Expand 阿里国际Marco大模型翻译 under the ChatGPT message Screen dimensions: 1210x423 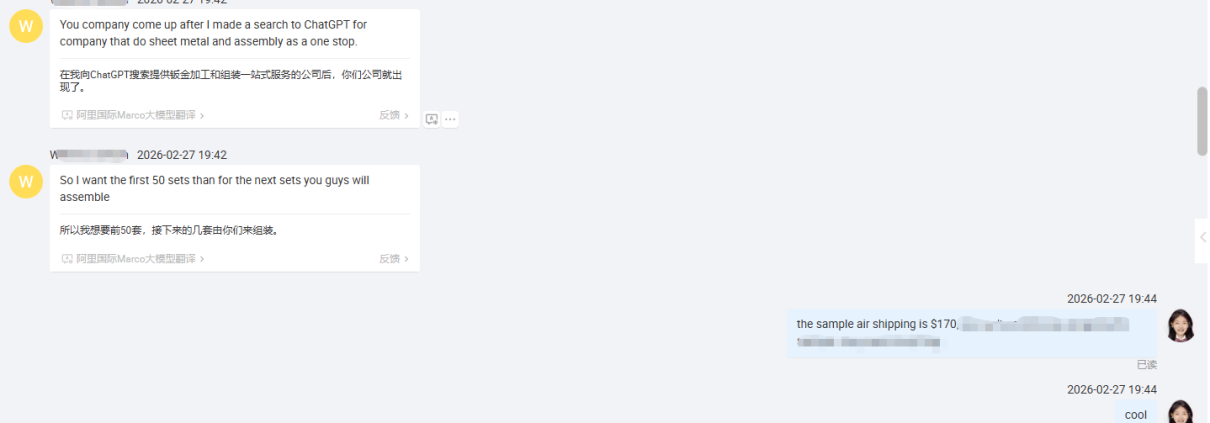[x=140, y=116]
